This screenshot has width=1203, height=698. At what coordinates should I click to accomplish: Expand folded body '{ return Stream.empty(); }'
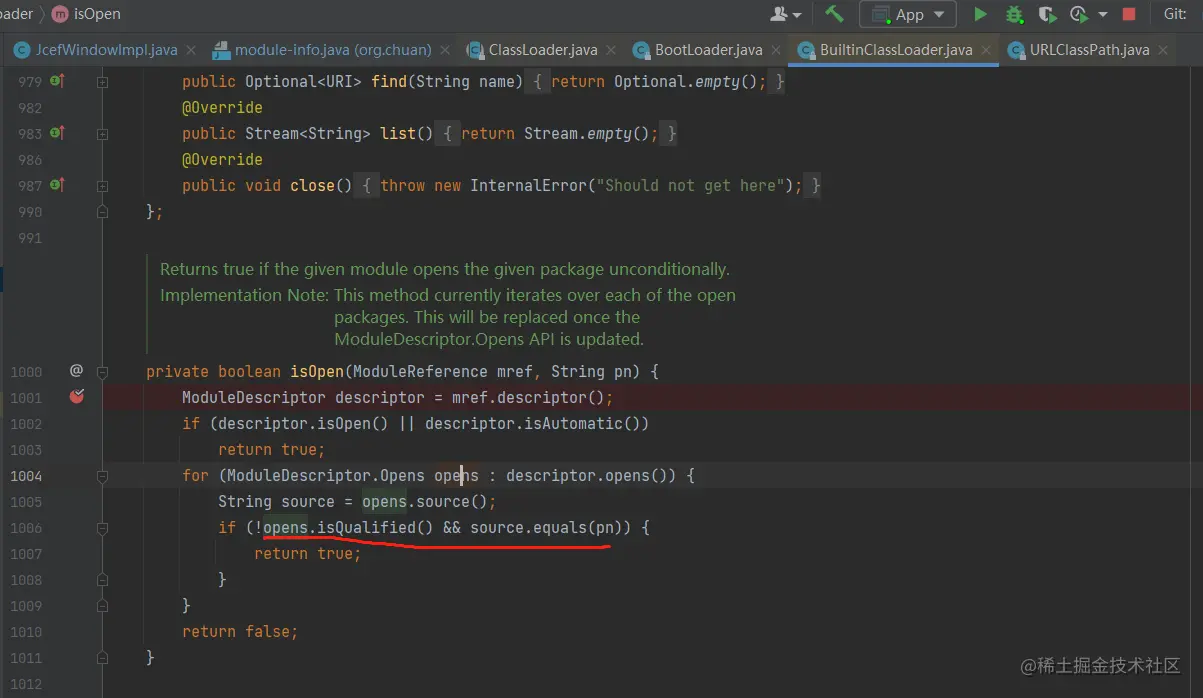click(x=558, y=133)
